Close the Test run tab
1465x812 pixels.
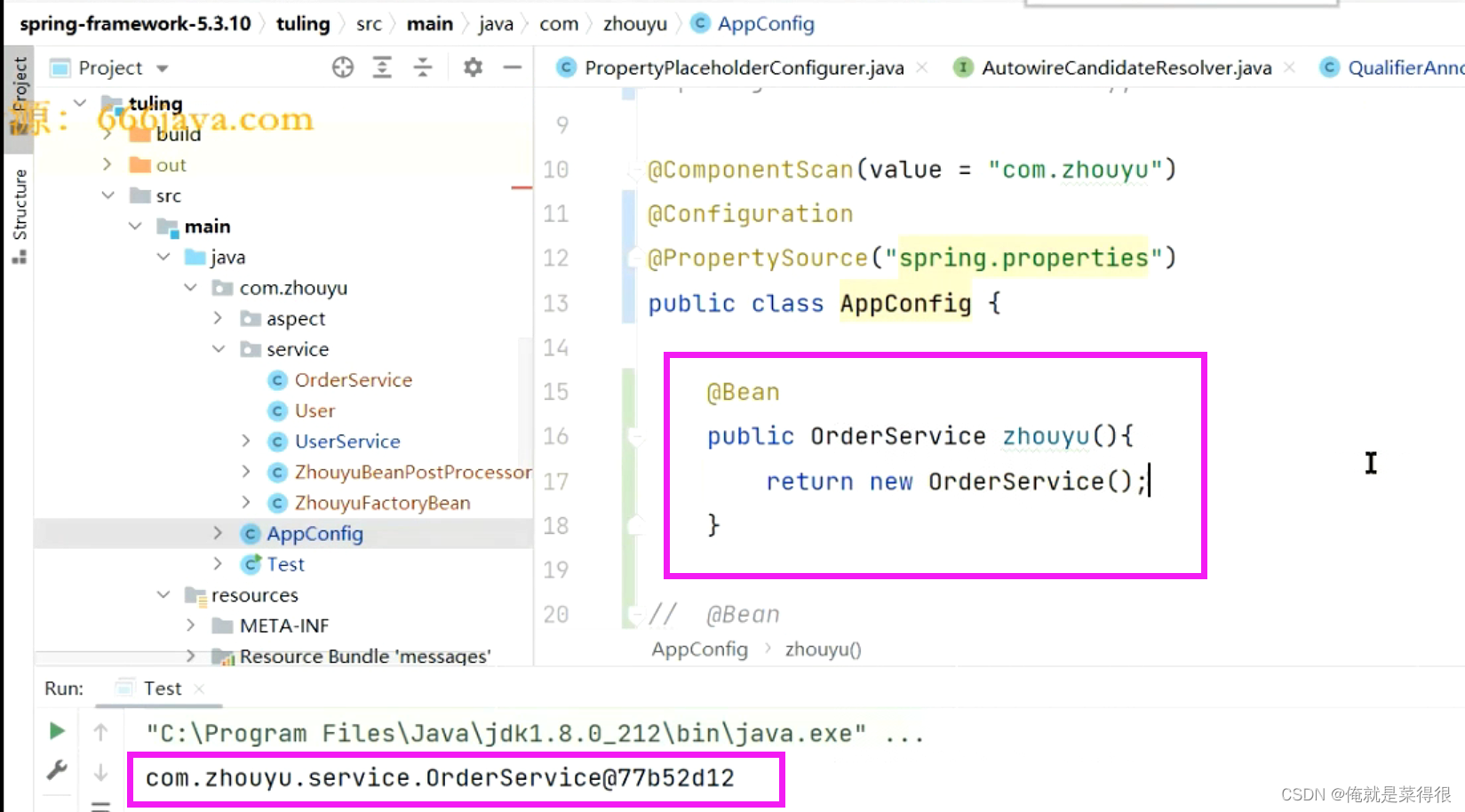(199, 689)
